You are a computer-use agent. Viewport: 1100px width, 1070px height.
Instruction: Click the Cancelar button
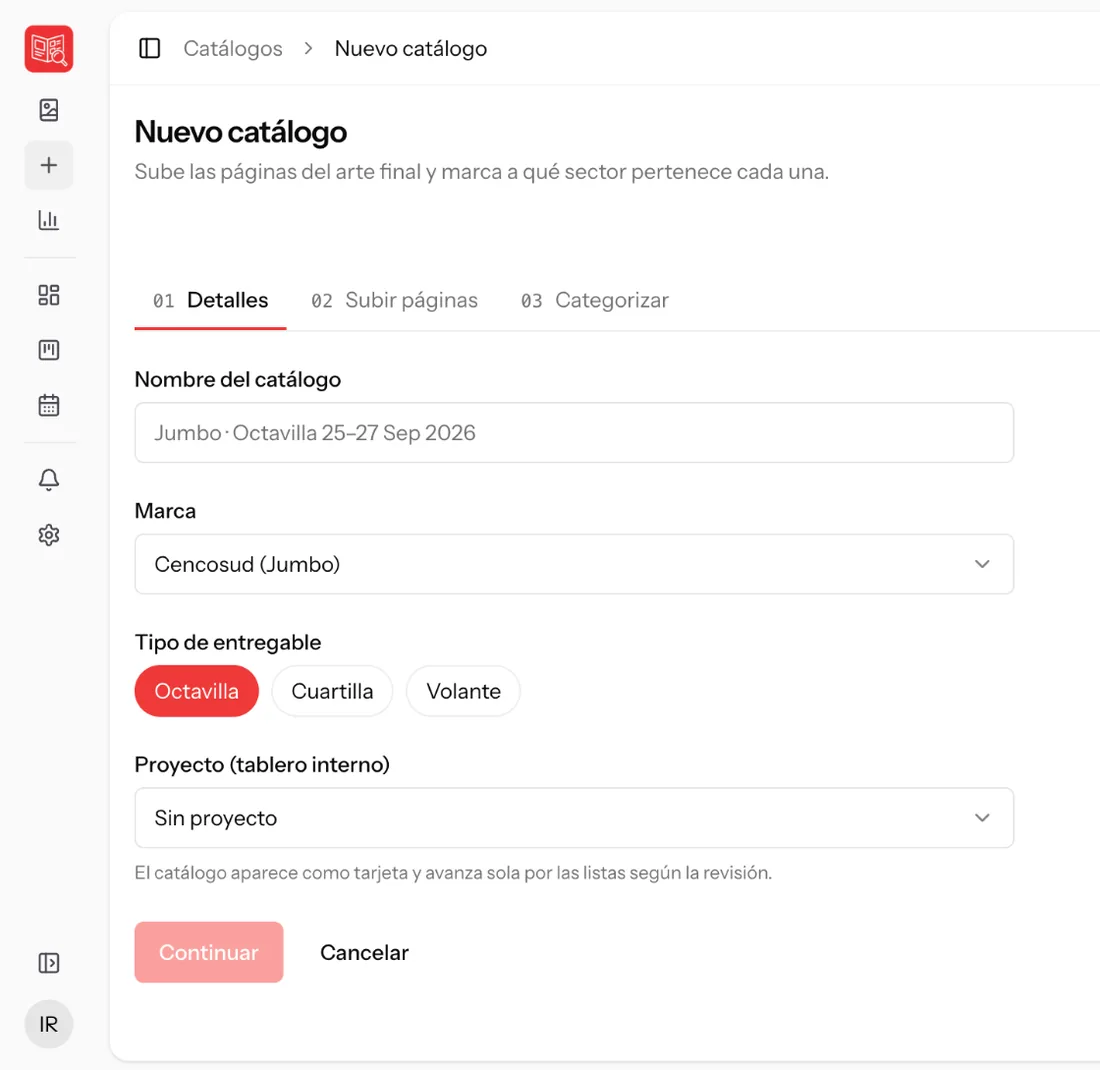click(x=364, y=952)
